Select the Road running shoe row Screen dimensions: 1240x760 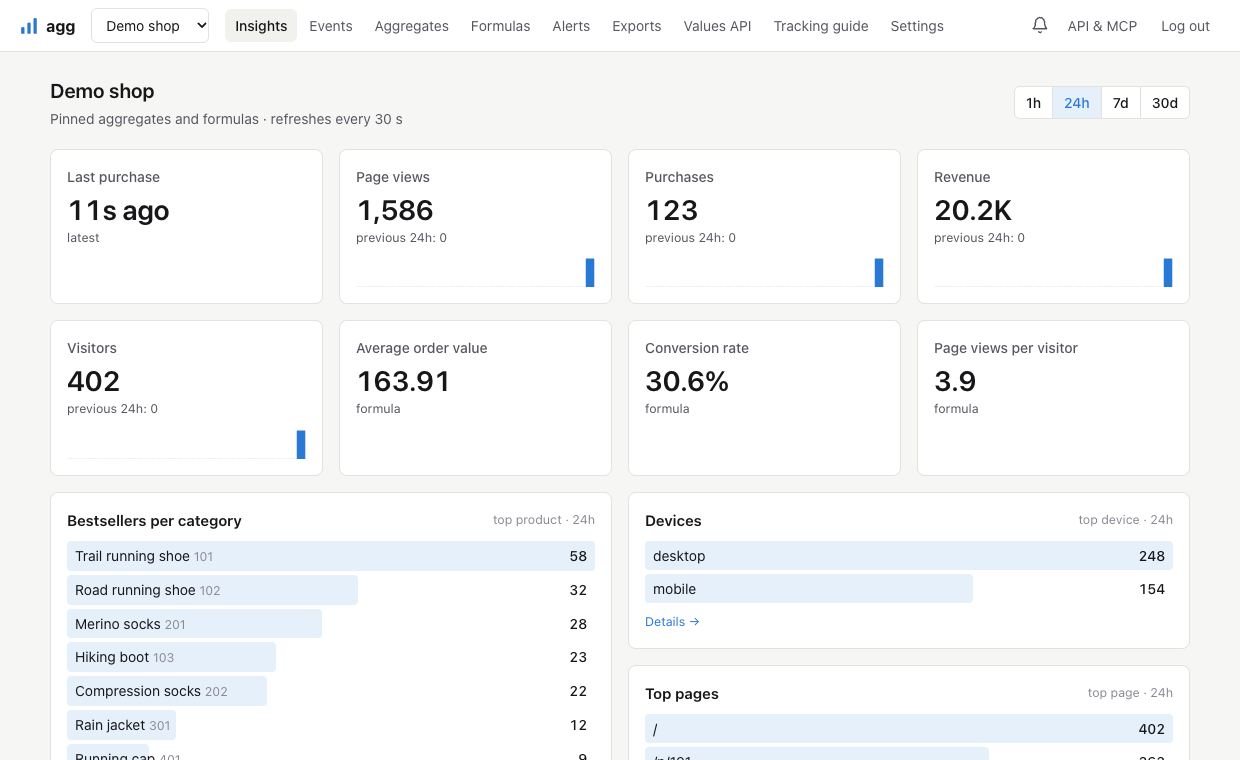click(331, 590)
